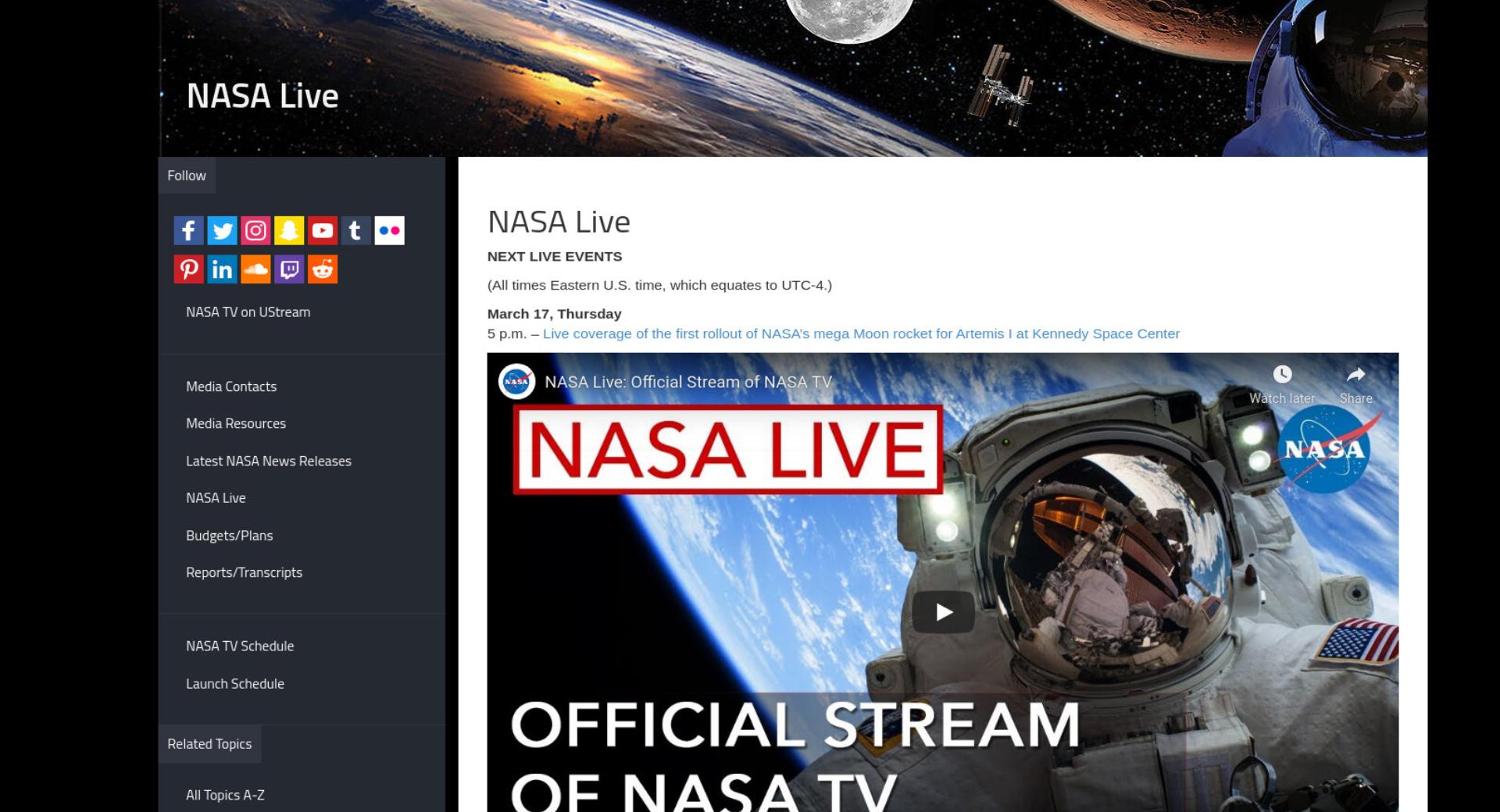Screen dimensions: 1500x812
Task: Click the NASA Live page heading
Action: pyautogui.click(x=559, y=222)
